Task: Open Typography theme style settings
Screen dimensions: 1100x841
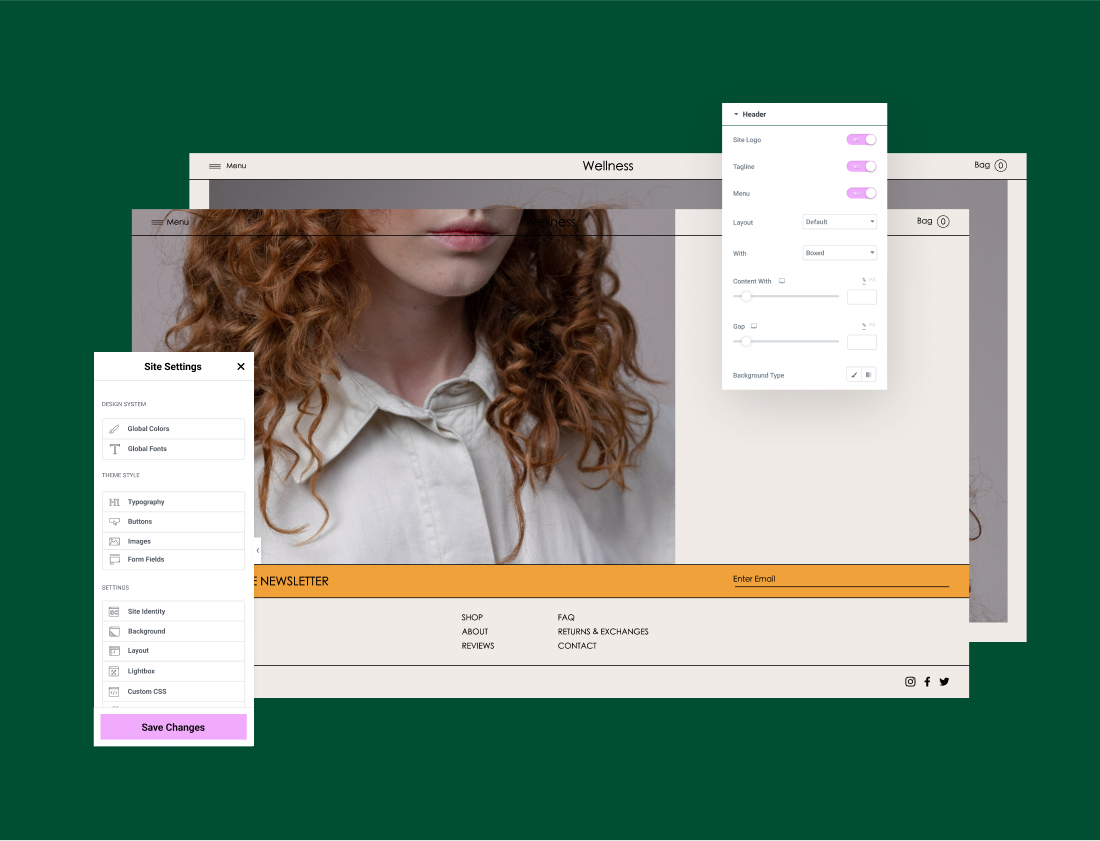Action: click(146, 502)
